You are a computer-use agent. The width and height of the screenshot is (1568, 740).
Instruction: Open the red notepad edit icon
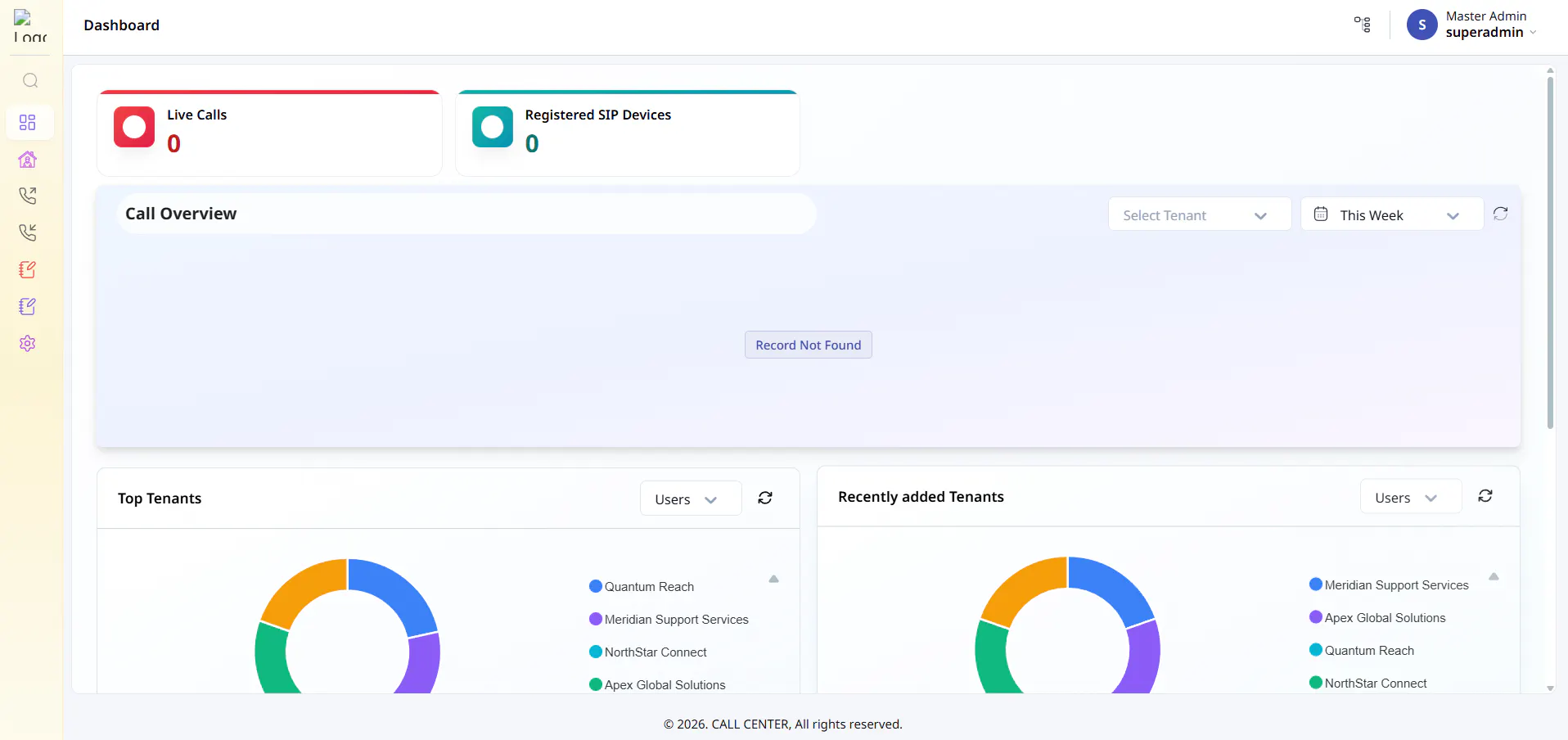click(x=28, y=269)
